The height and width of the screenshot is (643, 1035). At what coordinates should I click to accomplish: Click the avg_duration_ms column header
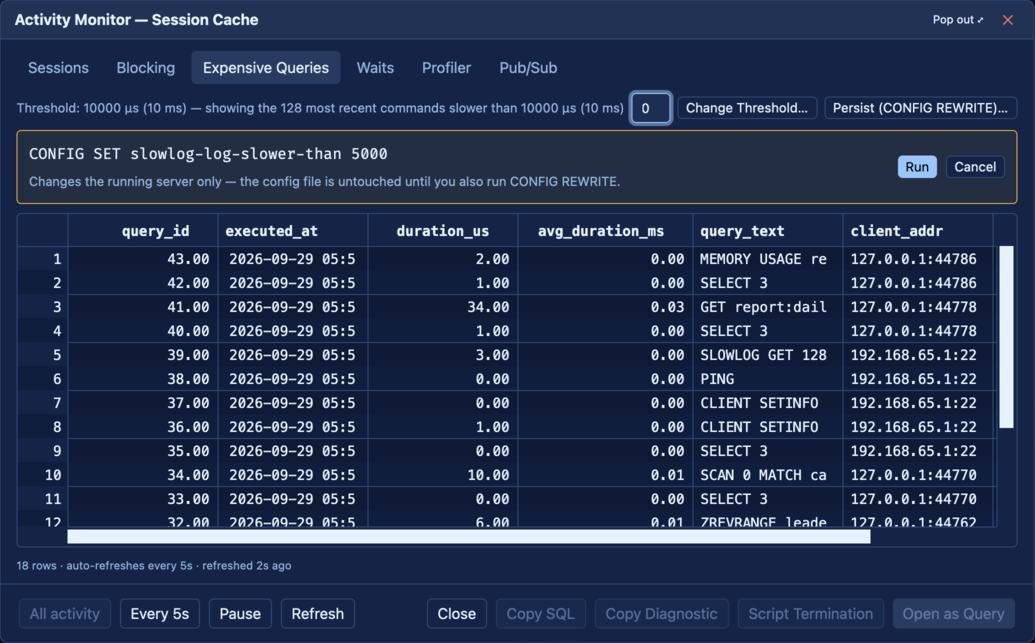[x=605, y=231]
